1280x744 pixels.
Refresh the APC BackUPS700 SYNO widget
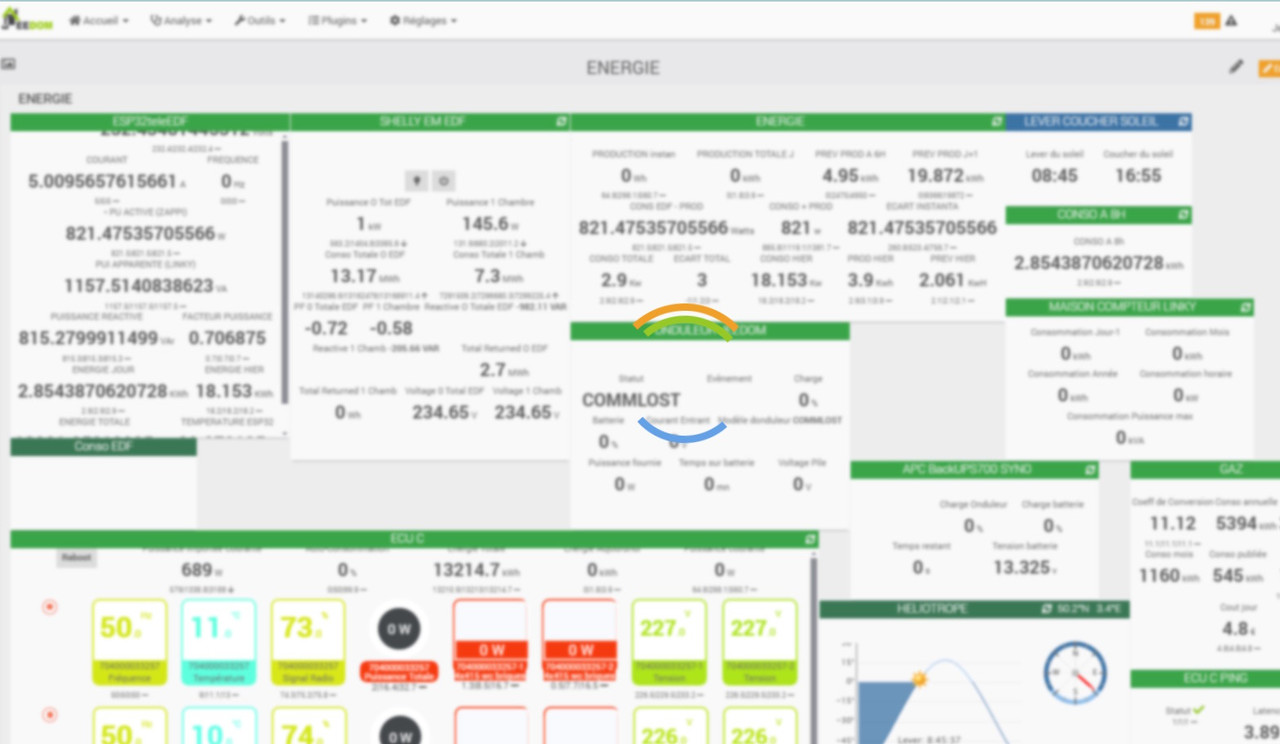[x=1090, y=469]
